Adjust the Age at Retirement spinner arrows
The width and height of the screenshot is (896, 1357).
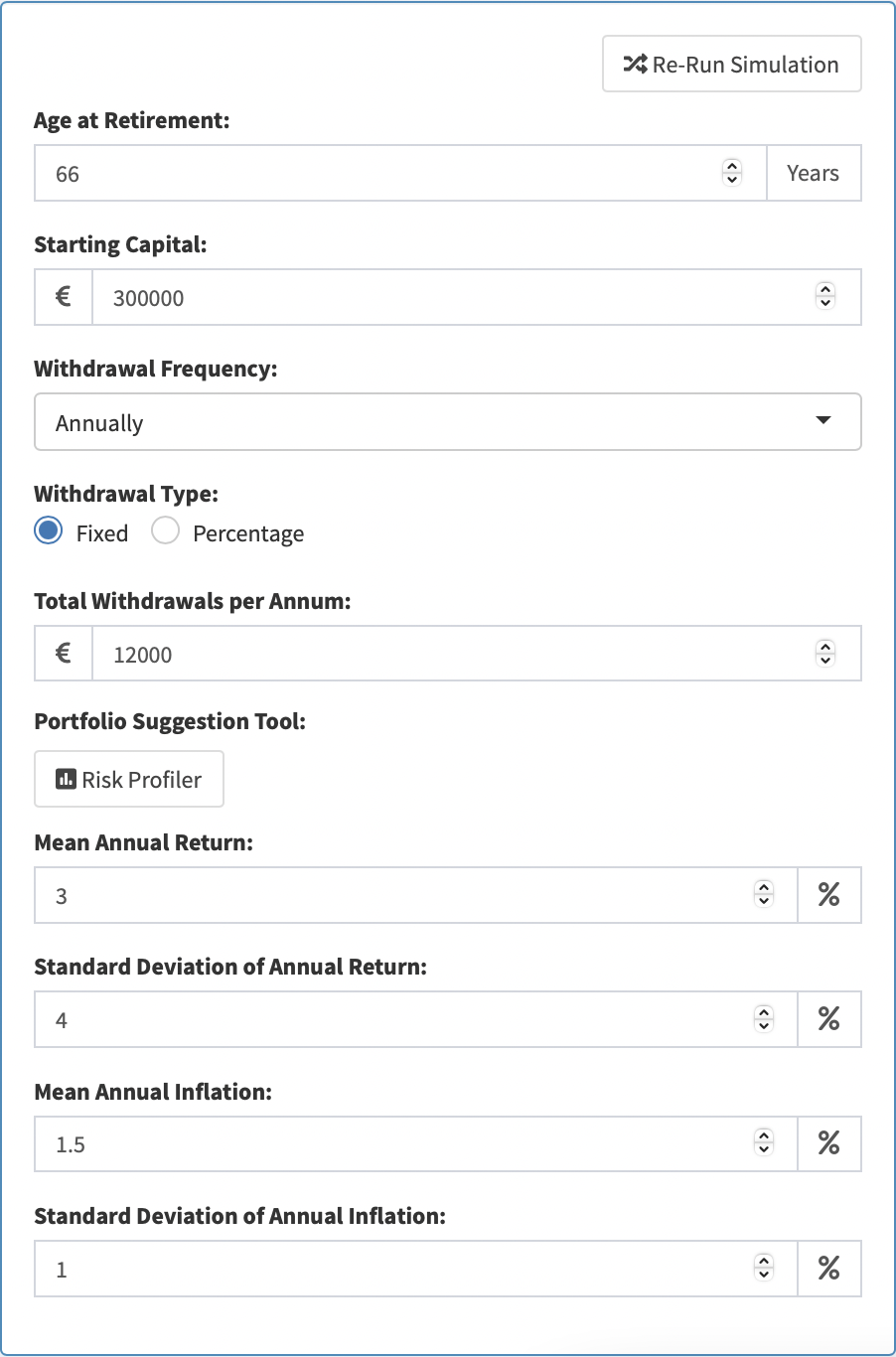(x=732, y=173)
